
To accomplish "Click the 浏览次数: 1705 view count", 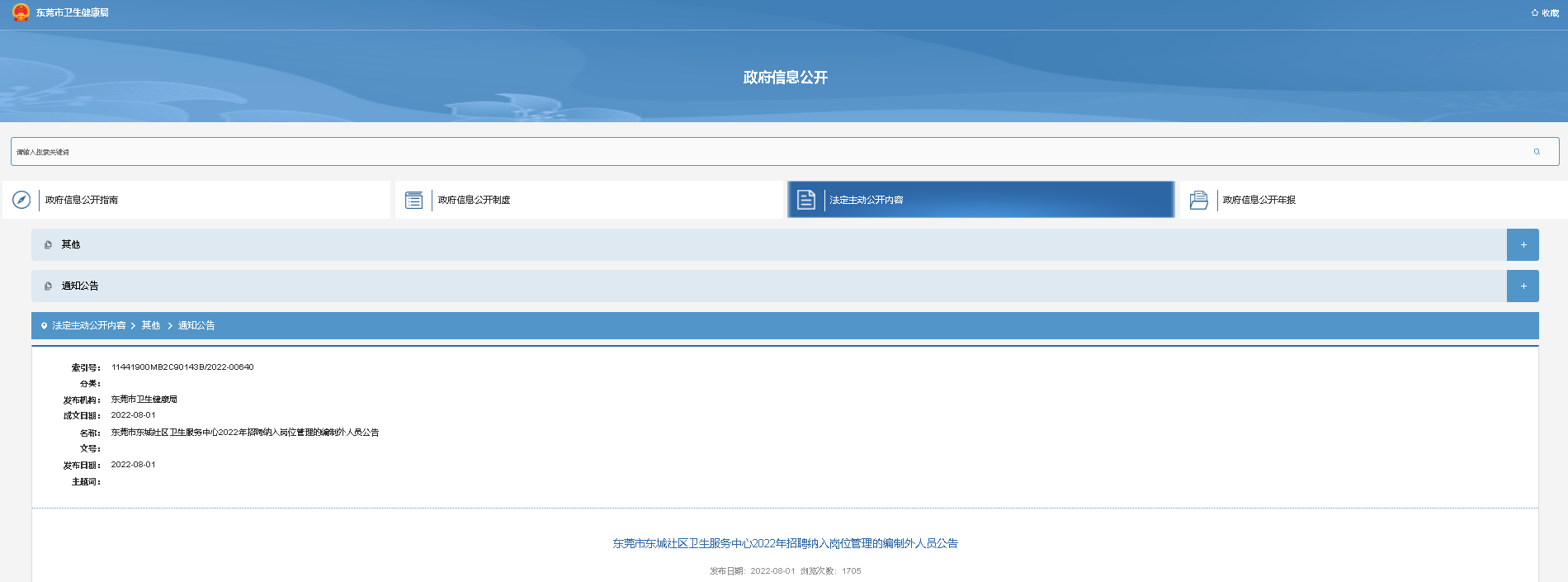I will (830, 571).
